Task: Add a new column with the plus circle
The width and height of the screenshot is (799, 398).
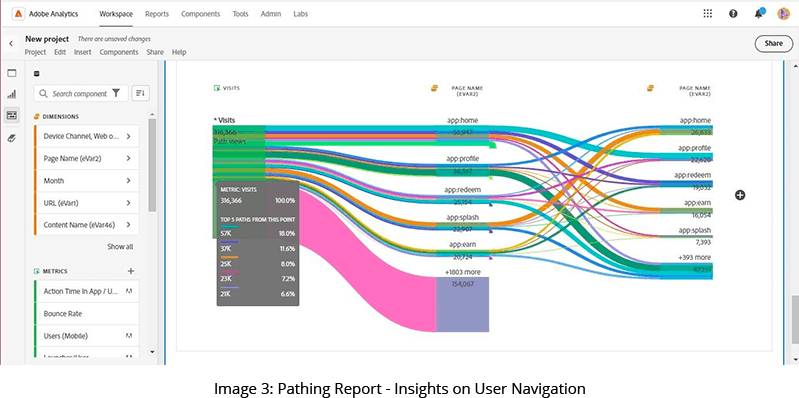Action: [x=740, y=195]
